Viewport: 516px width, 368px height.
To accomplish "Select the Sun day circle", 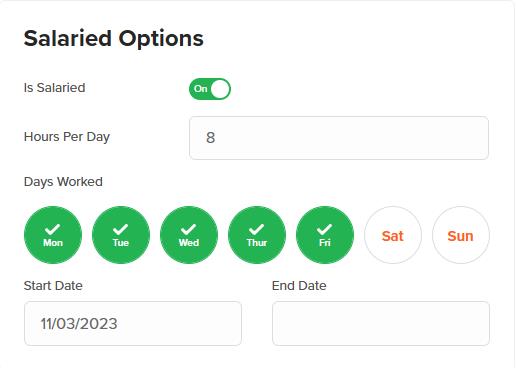I will [x=461, y=235].
